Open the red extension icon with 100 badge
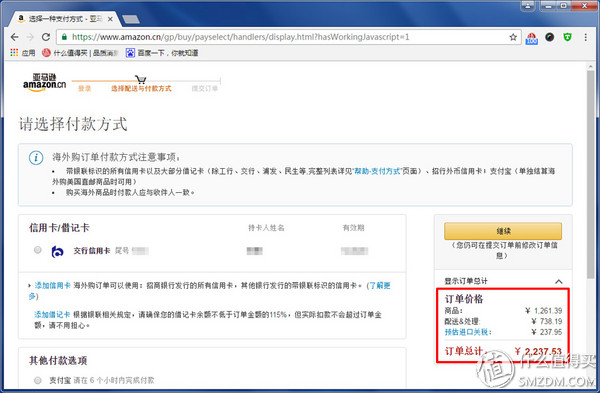600x393 pixels. (532, 38)
